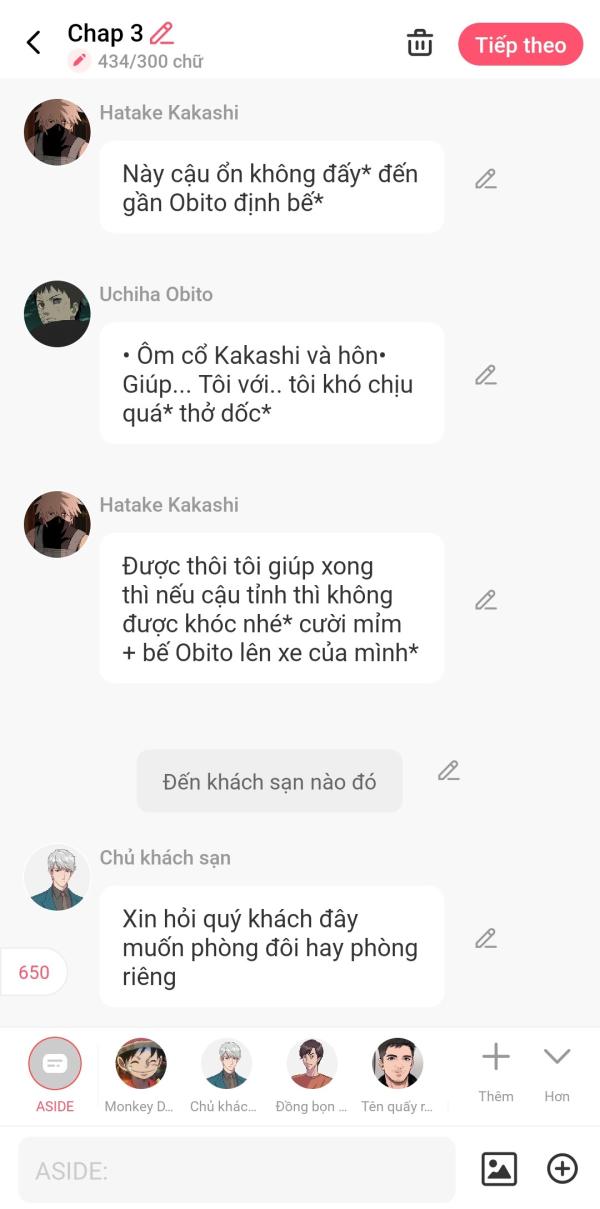Focus the ASIDE text input field
The height and width of the screenshot is (1209, 600).
[x=237, y=1169]
